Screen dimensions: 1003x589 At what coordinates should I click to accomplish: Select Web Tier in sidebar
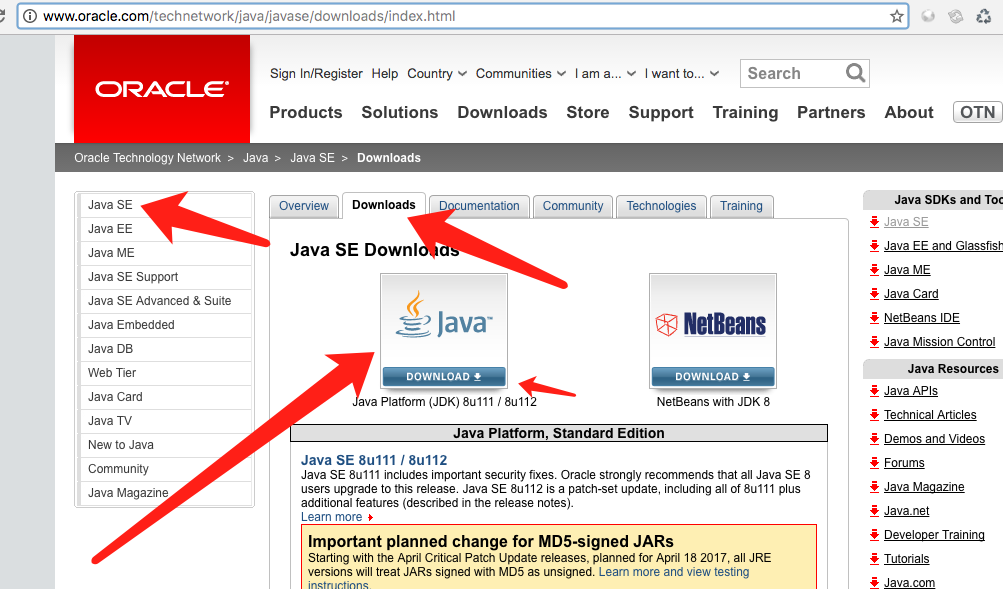[x=166, y=373]
